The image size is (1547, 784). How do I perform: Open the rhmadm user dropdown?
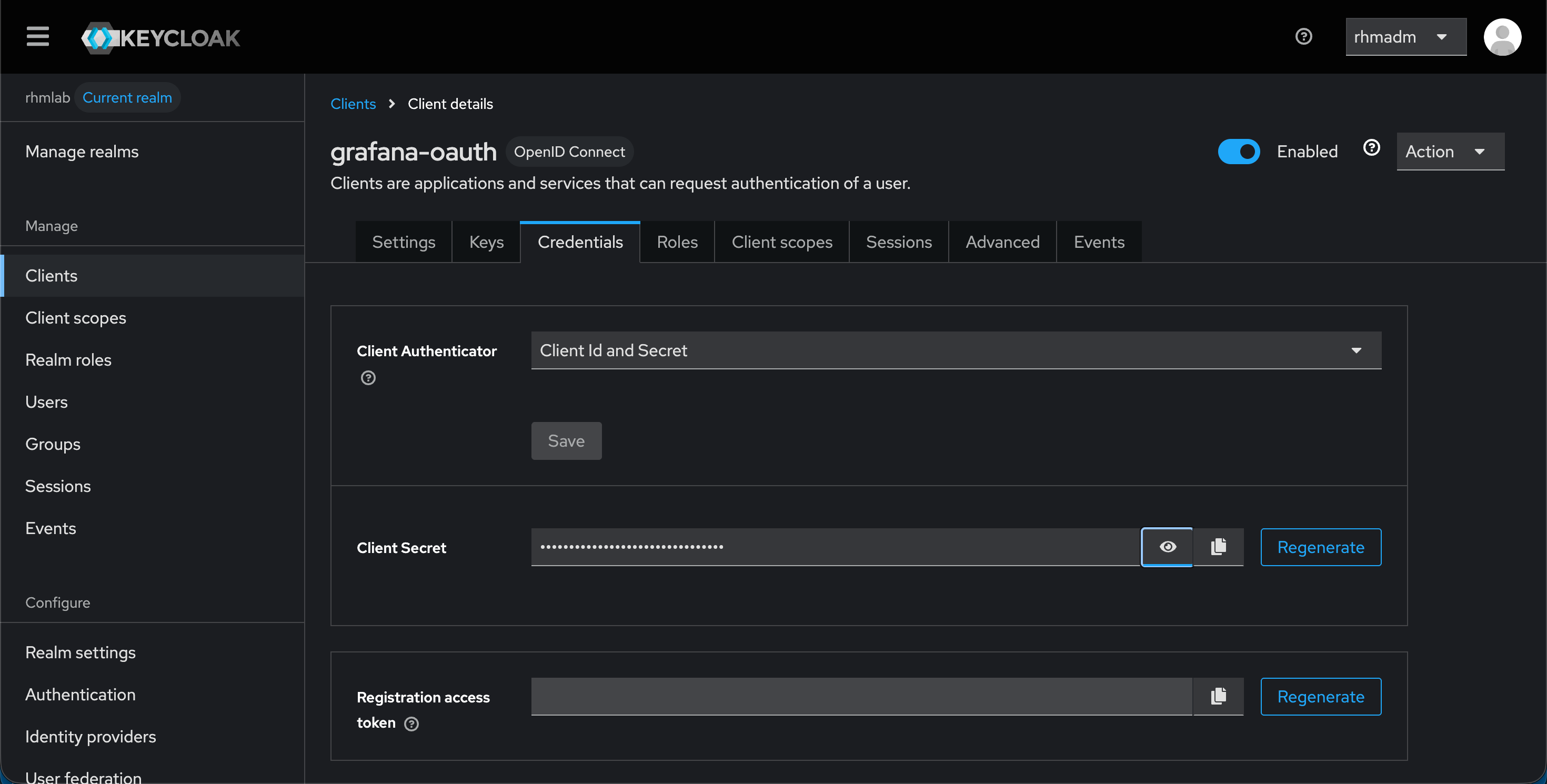point(1405,37)
